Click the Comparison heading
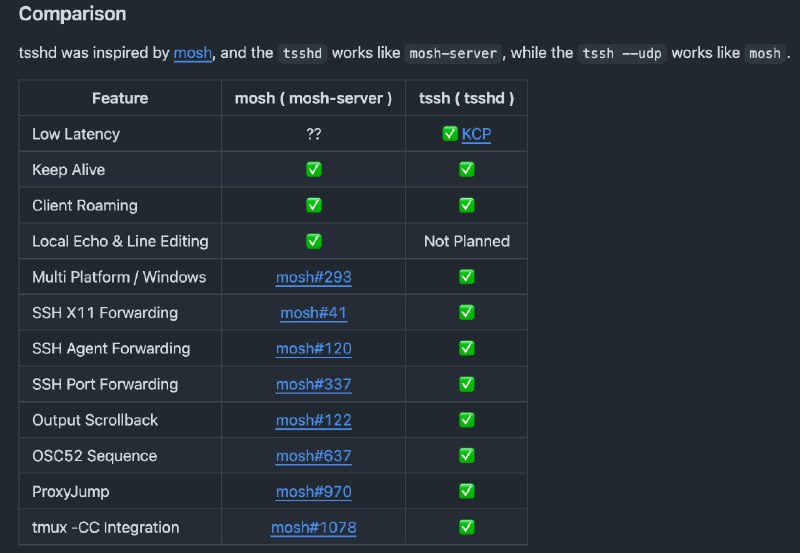This screenshot has width=800, height=553. [72, 14]
